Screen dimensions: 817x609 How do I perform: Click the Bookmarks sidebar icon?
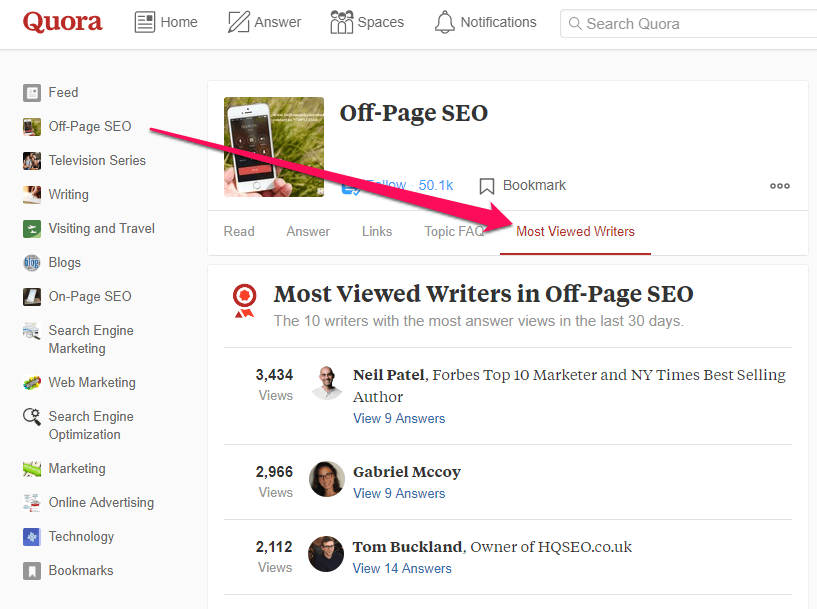32,570
